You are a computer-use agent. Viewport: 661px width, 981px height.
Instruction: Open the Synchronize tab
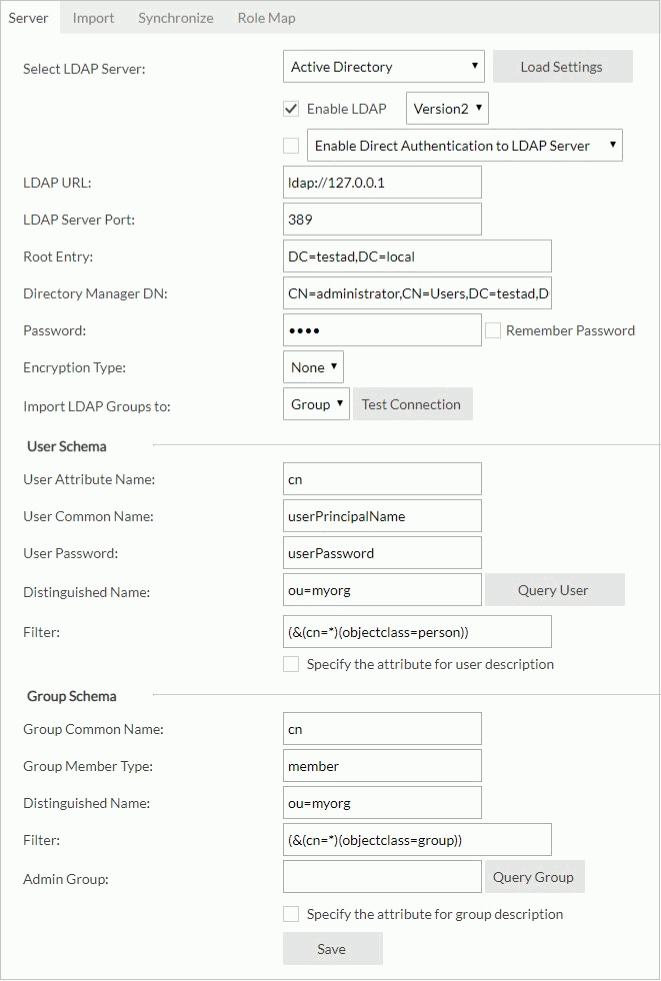(176, 17)
